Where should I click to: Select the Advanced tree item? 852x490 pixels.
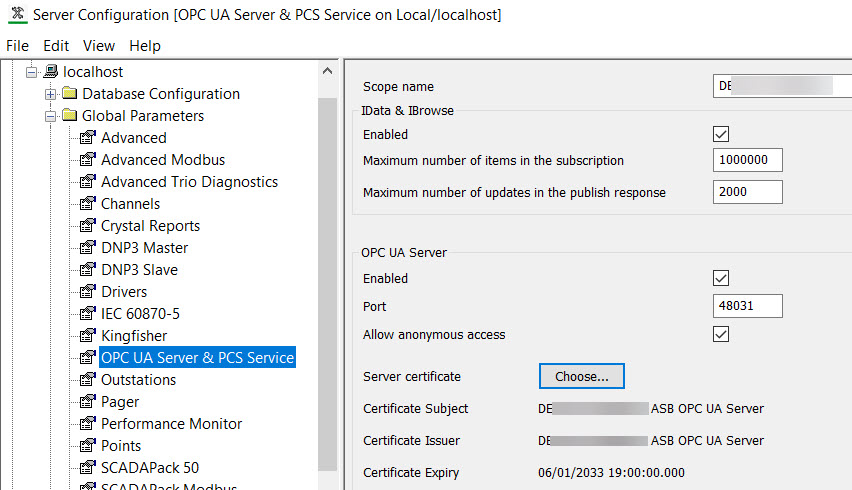[134, 137]
